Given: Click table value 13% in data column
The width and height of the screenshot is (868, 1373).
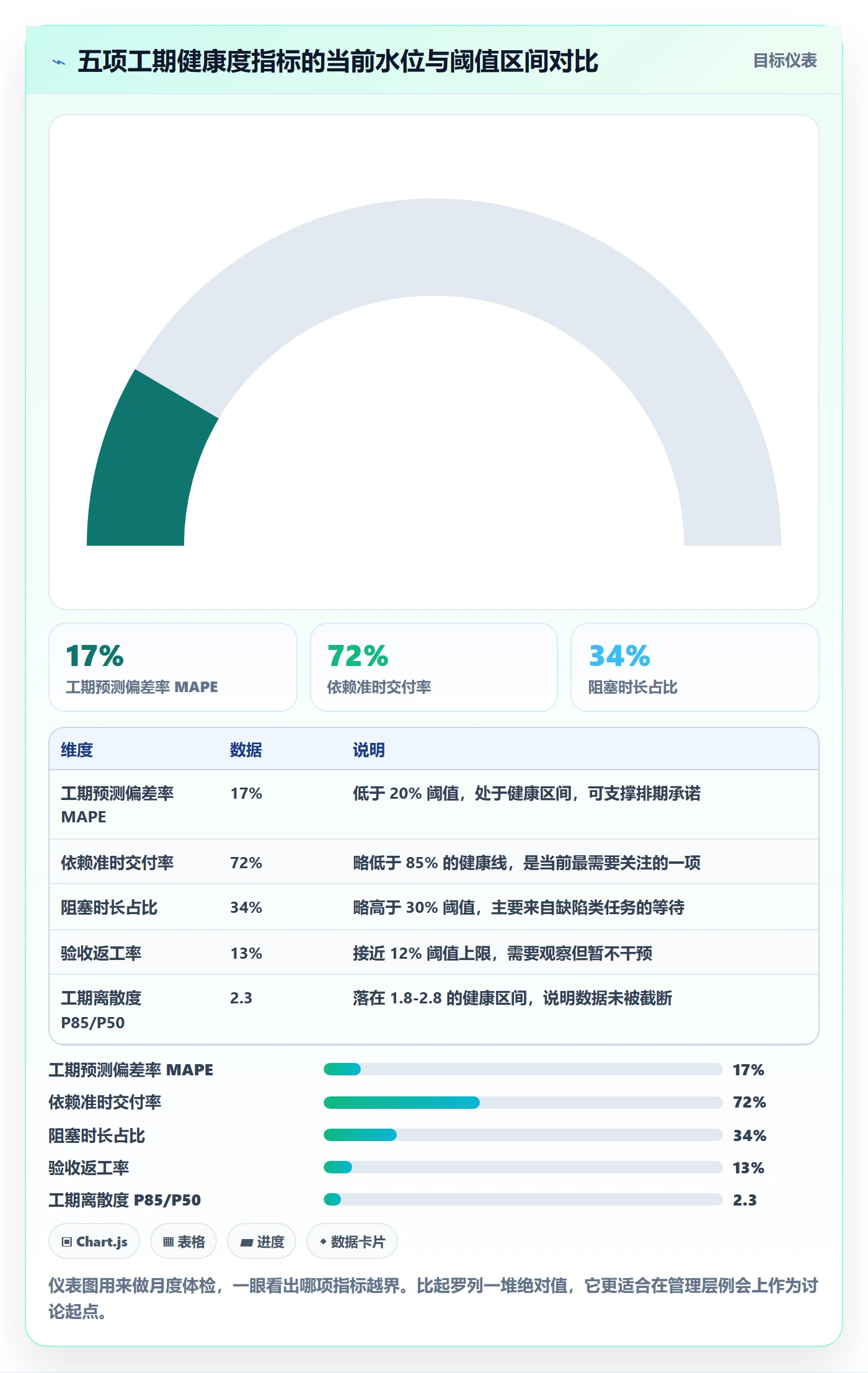Looking at the screenshot, I should pos(246,953).
